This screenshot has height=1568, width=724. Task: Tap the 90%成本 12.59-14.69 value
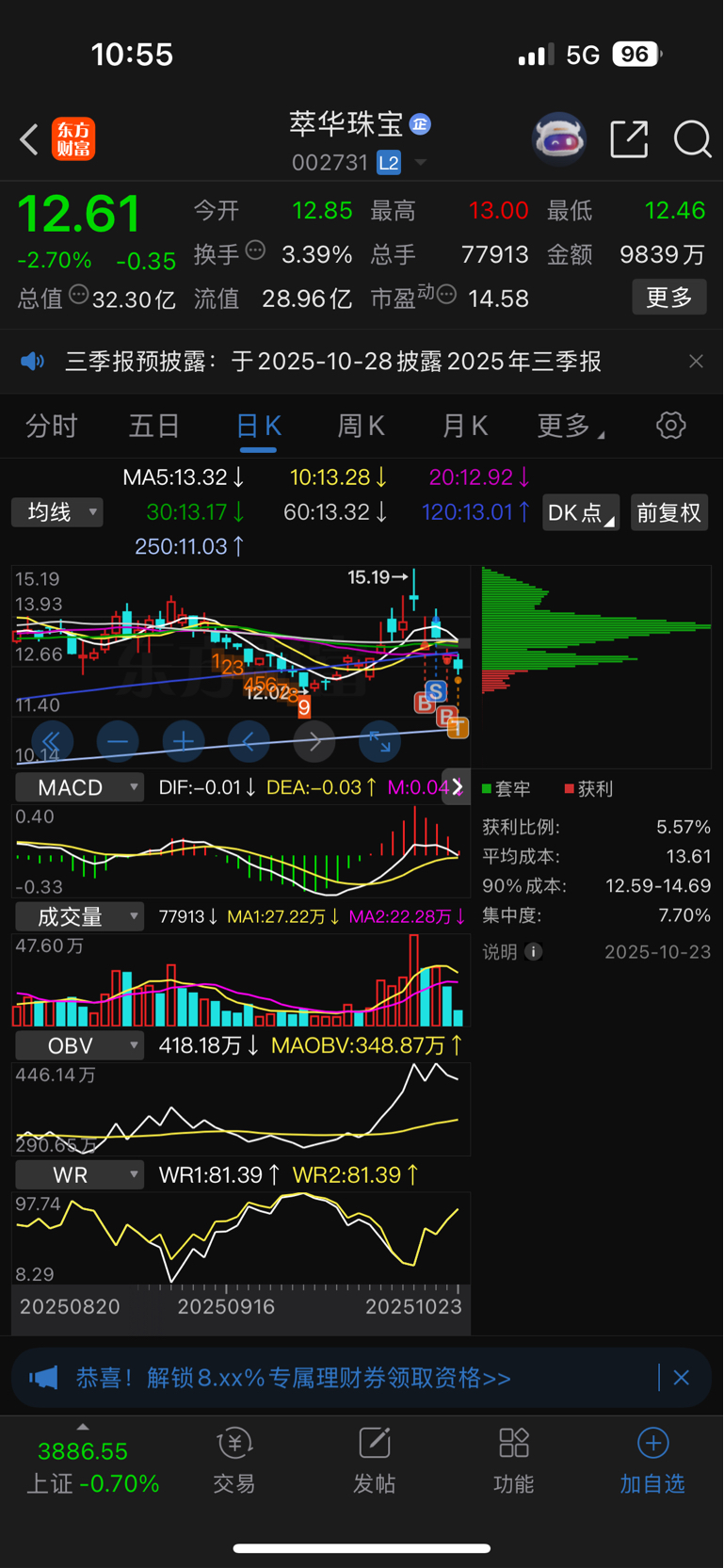coord(658,886)
